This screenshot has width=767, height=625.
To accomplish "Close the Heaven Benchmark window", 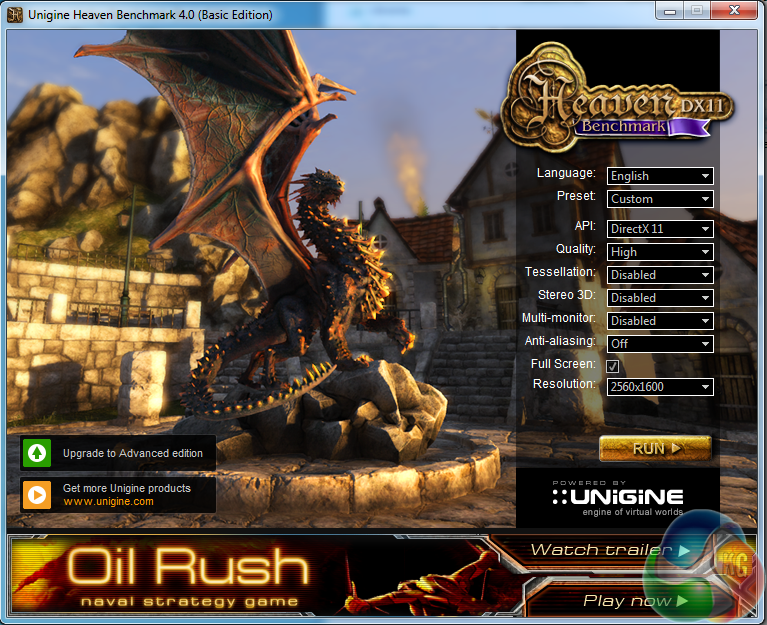I will click(734, 11).
